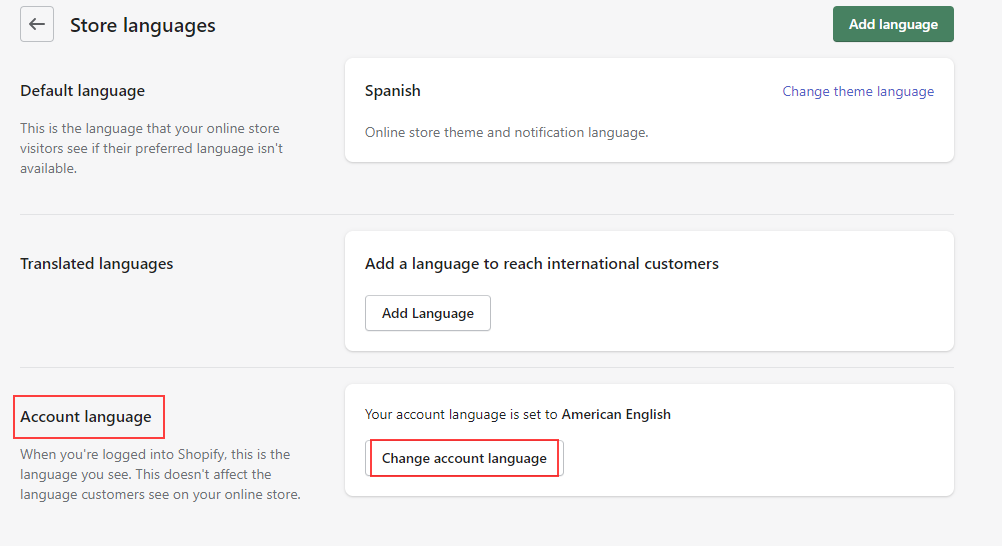
Task: Click the Spanish default language label
Action: 392,91
